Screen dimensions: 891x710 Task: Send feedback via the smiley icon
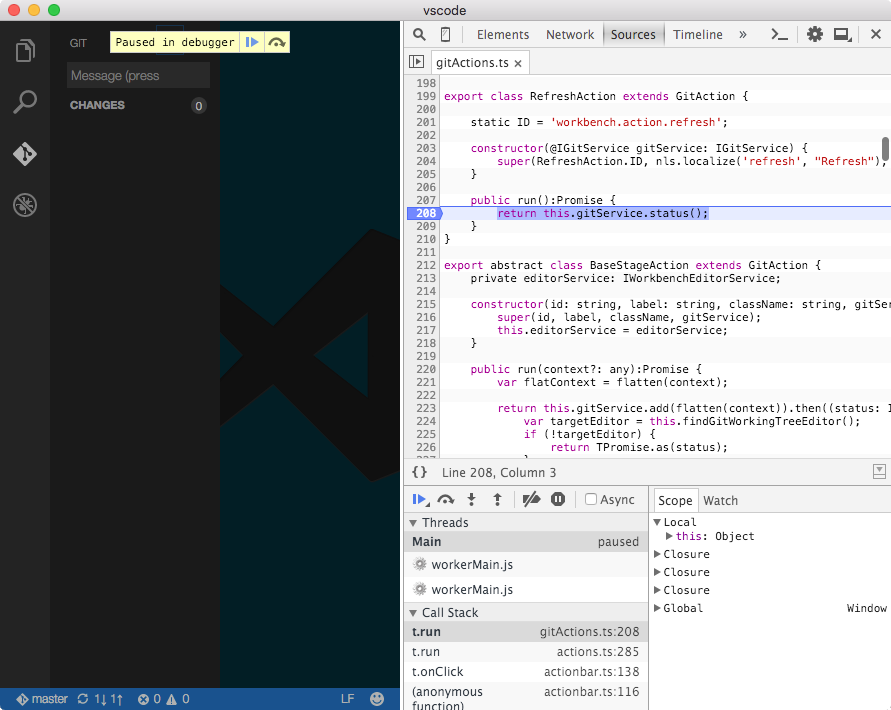pos(377,699)
